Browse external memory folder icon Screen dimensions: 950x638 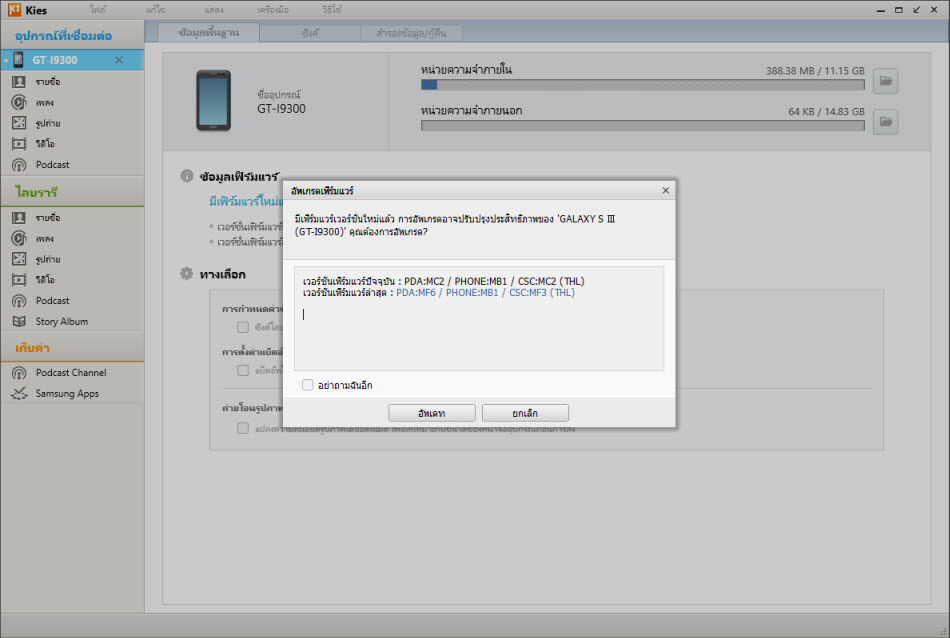(885, 122)
